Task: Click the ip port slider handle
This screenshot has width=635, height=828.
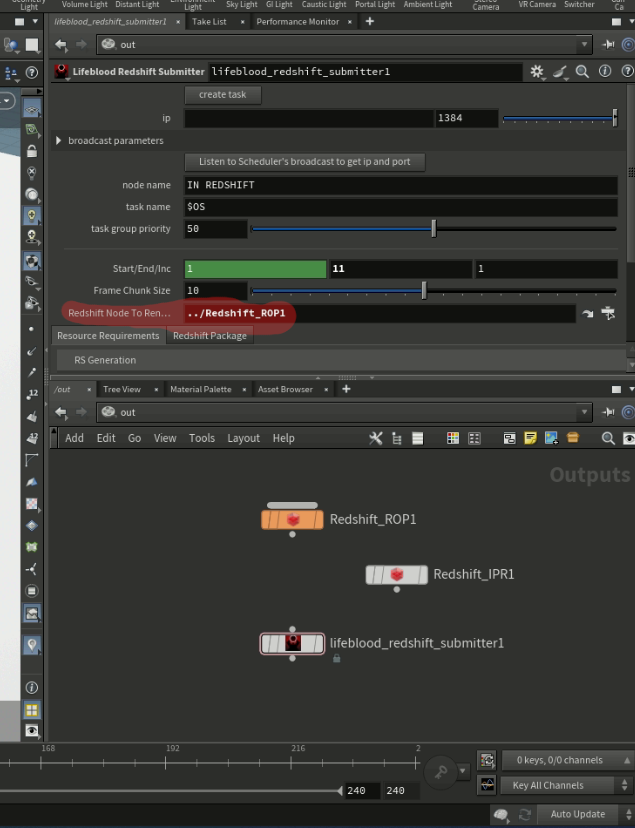Action: 615,118
